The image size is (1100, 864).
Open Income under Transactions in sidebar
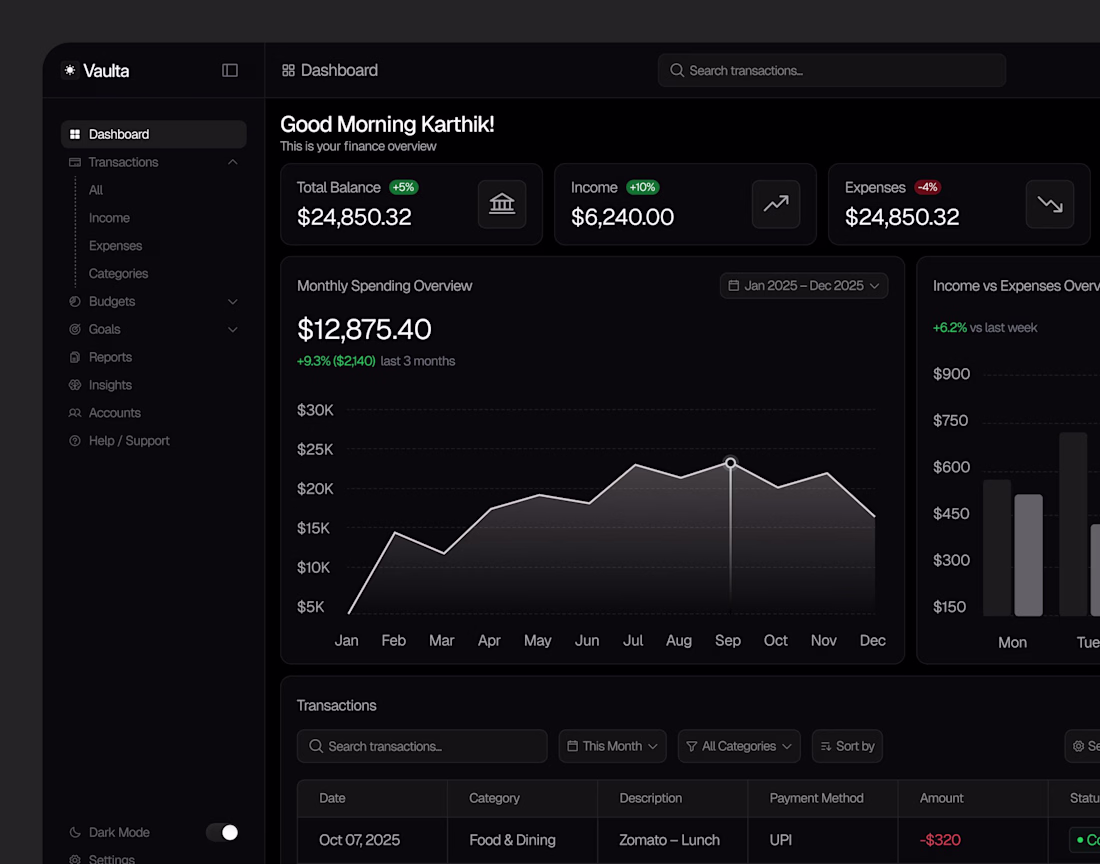[109, 218]
